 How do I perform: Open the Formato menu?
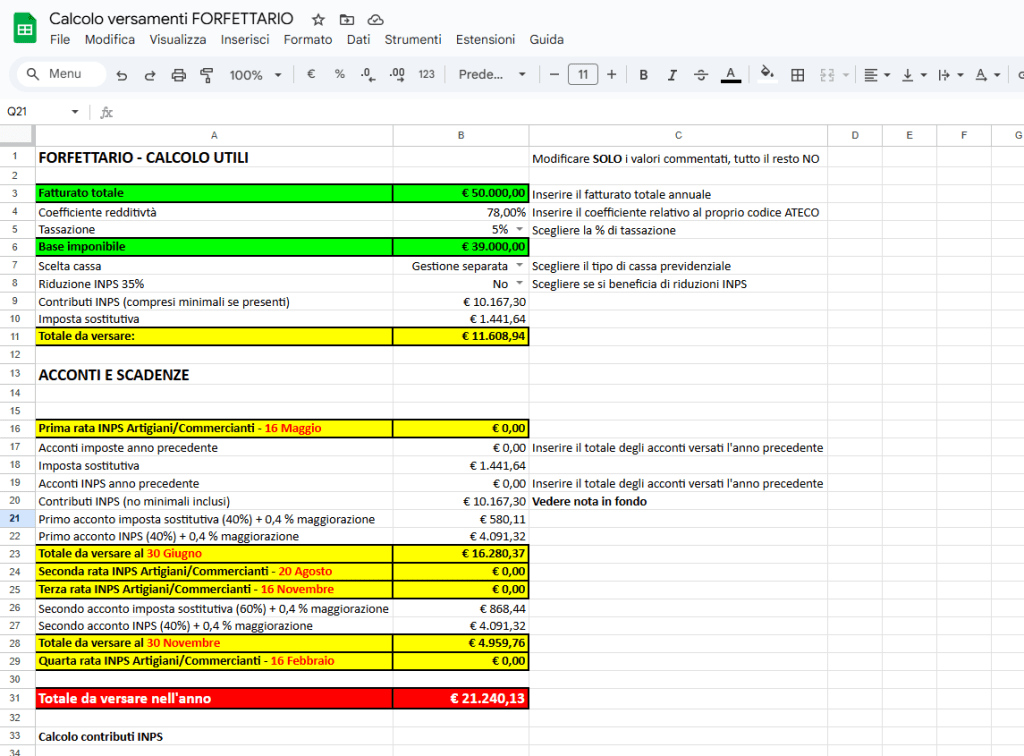pos(308,39)
